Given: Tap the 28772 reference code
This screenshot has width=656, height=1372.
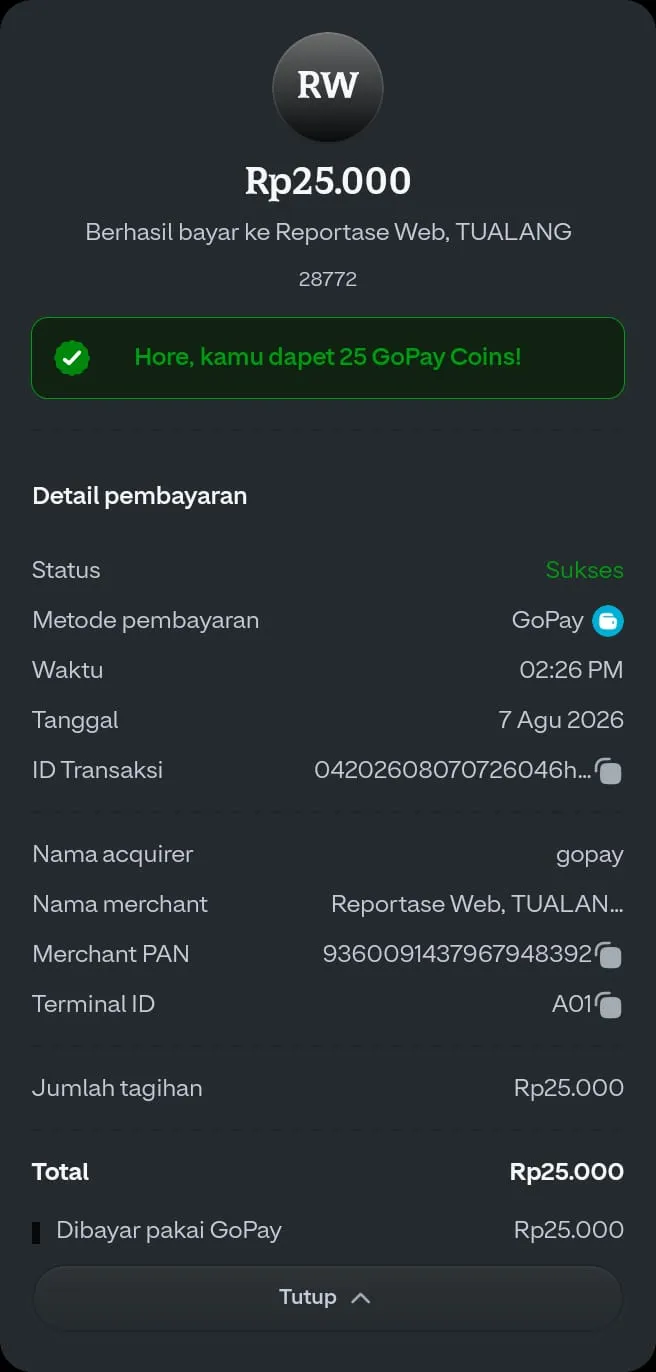Looking at the screenshot, I should [x=328, y=280].
